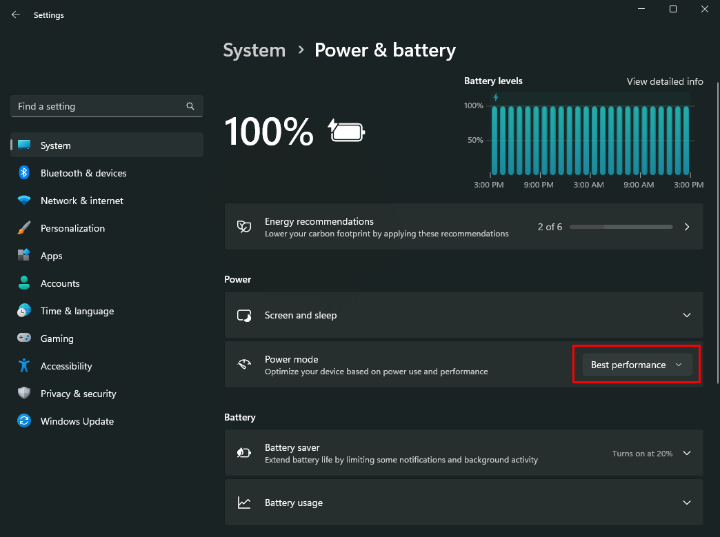The image size is (720, 537).
Task: Click the search magnifier icon
Action: (190, 106)
